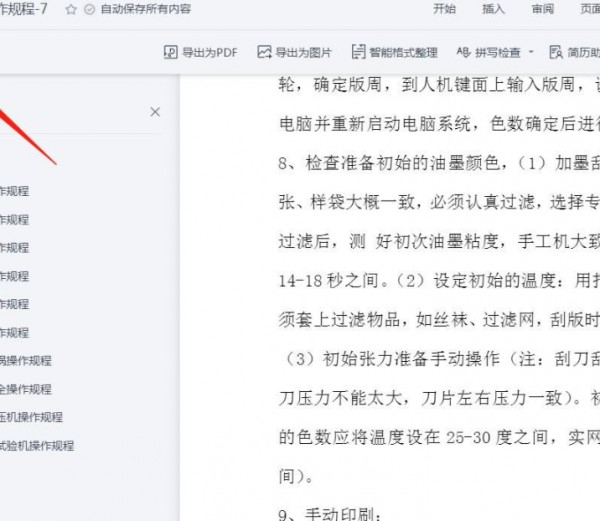
Task: Click the 智能格式整理 icon
Action: click(359, 52)
